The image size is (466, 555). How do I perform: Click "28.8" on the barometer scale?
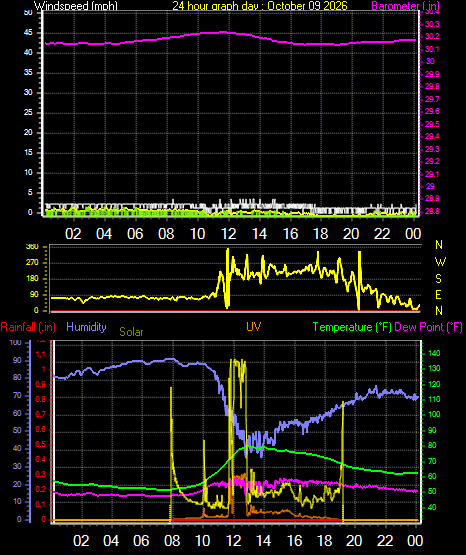(x=432, y=211)
